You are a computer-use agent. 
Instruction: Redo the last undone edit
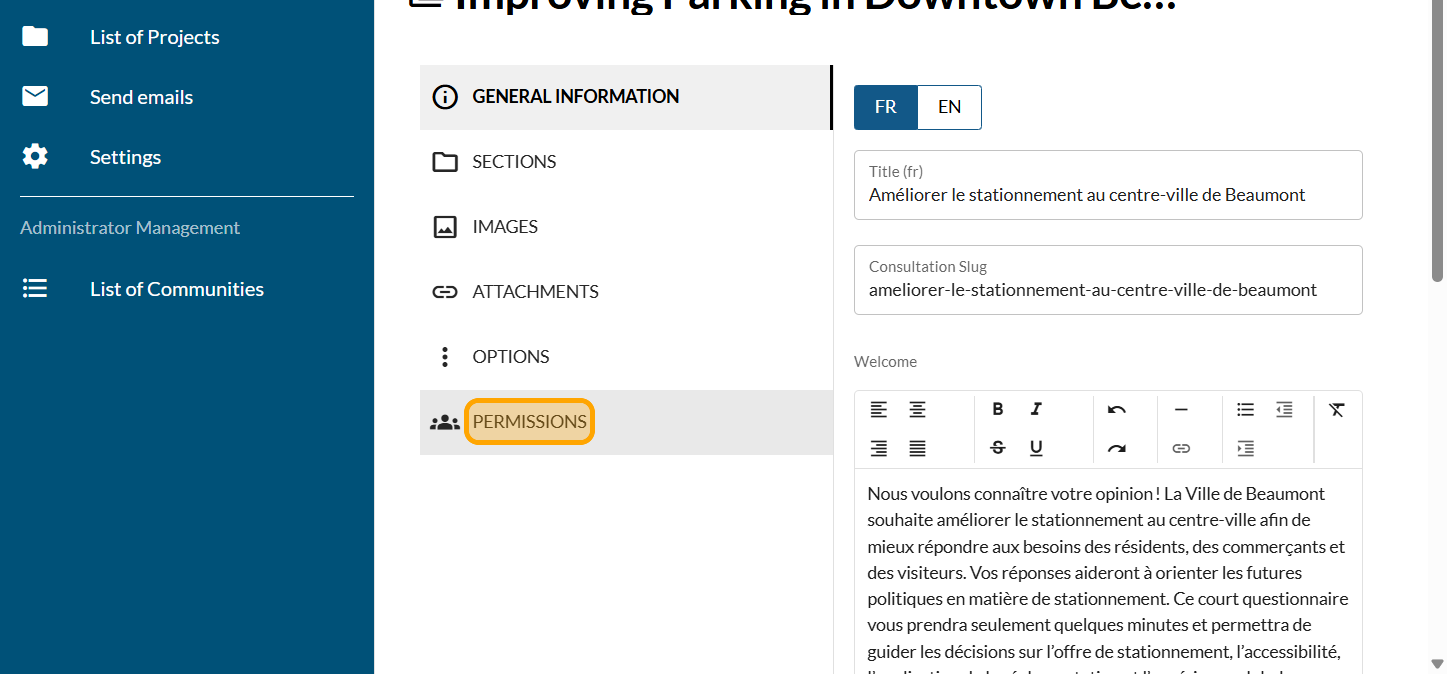pos(1117,448)
